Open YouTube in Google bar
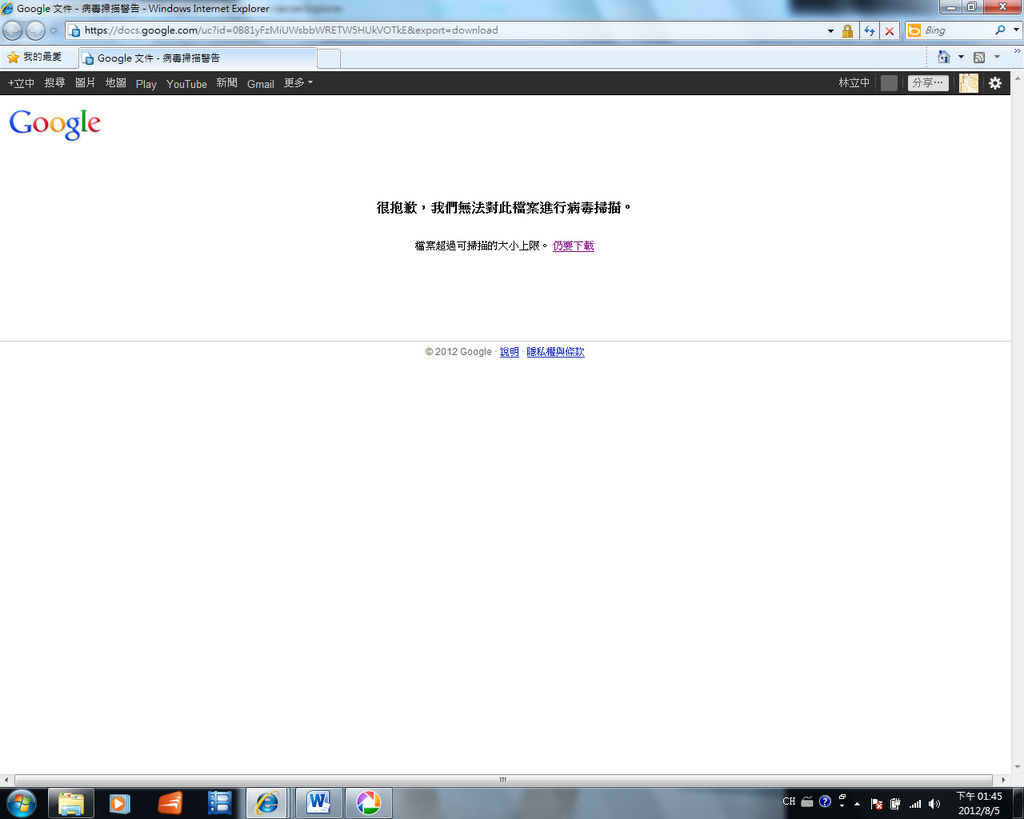Viewport: 1024px width, 819px height. 186,84
